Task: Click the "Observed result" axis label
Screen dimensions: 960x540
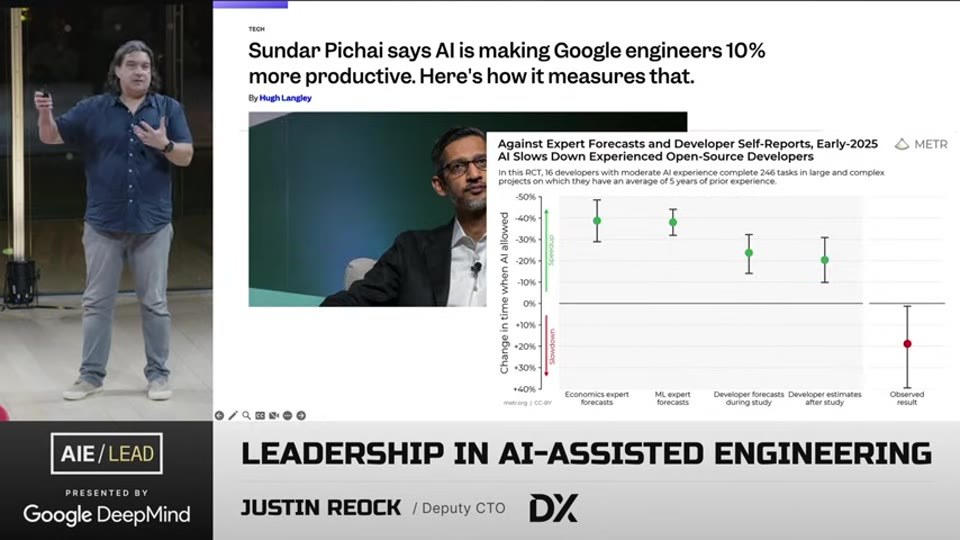Action: [907, 399]
